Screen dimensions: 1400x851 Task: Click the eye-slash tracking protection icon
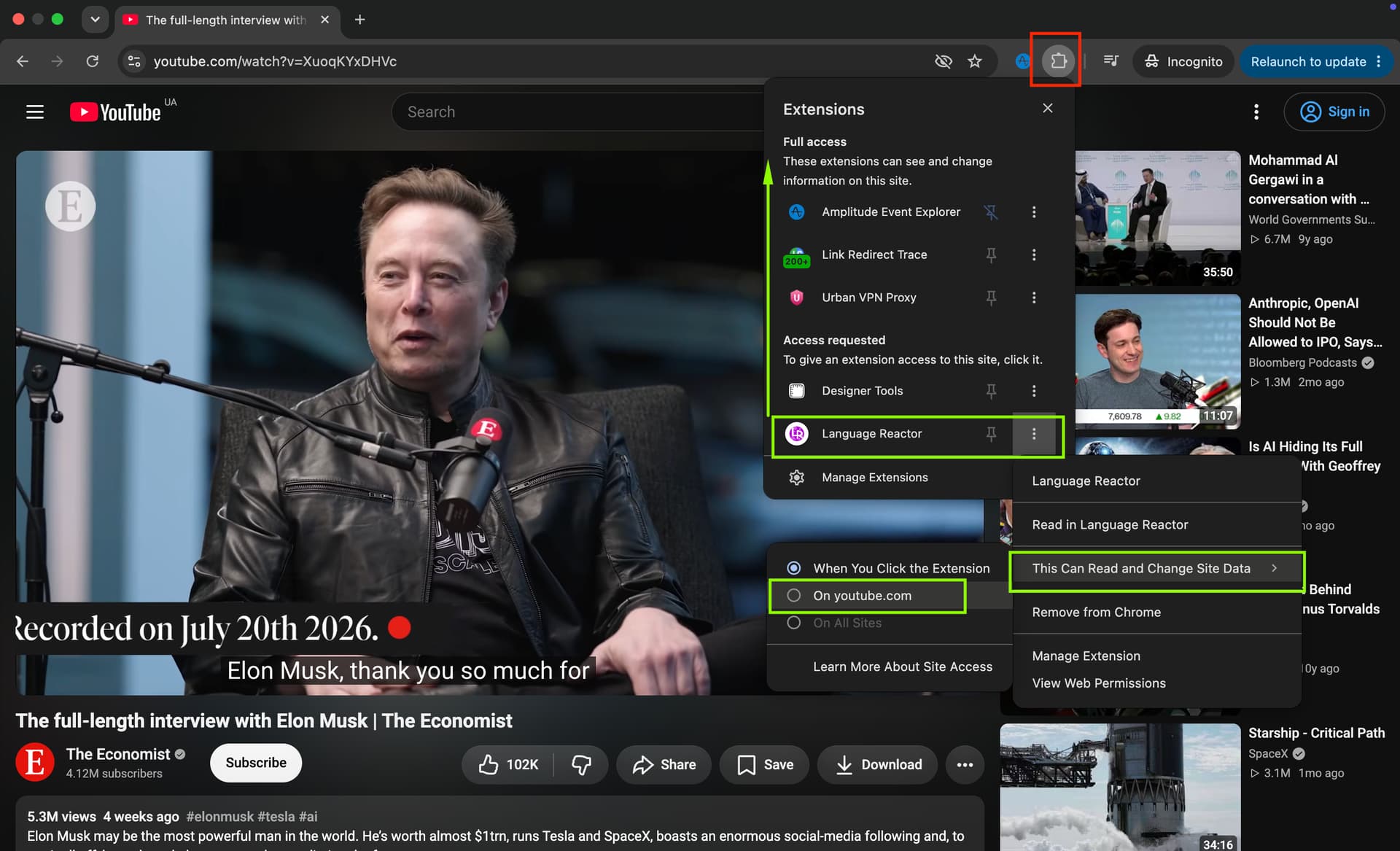pyautogui.click(x=944, y=61)
